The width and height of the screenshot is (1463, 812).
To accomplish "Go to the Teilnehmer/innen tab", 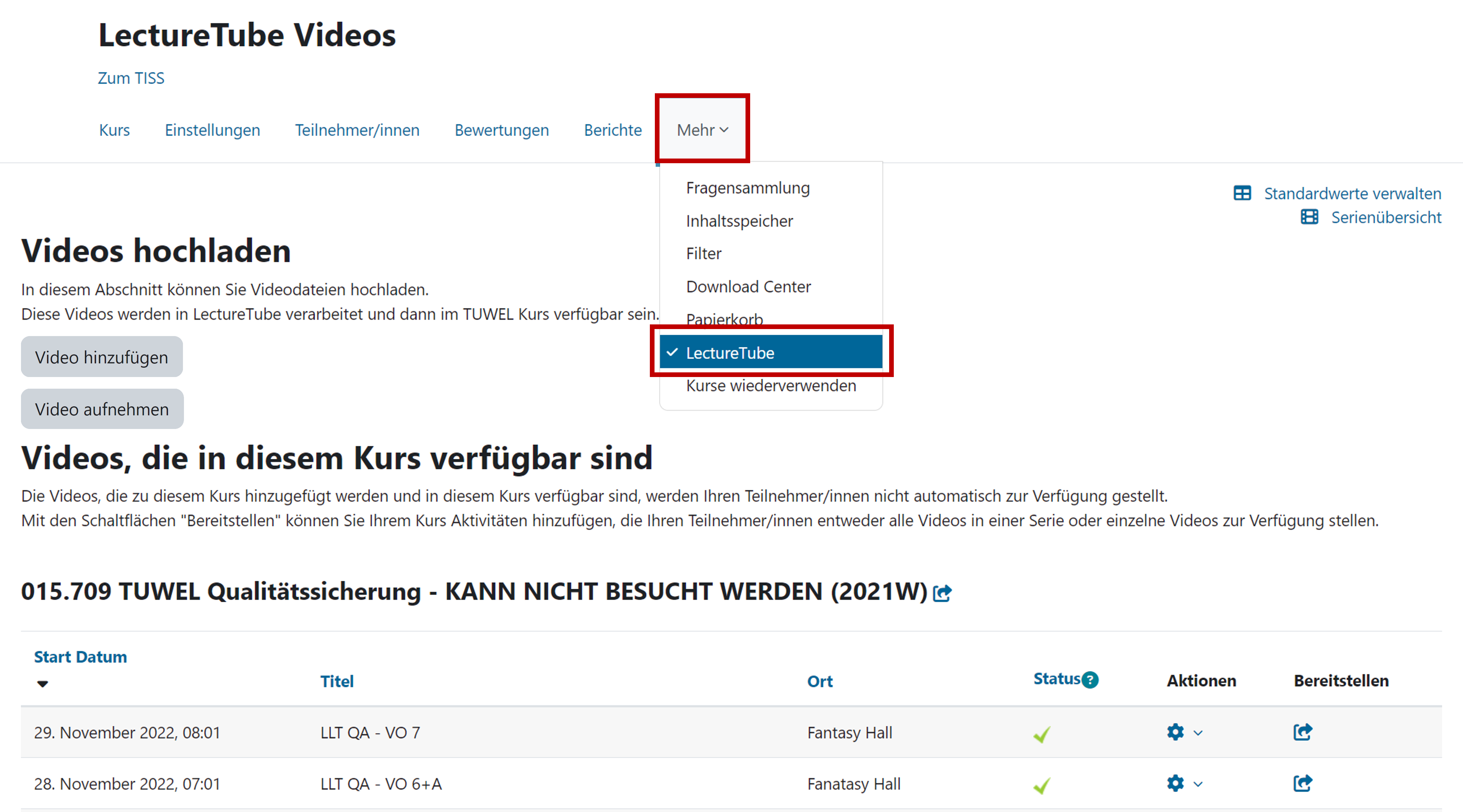I will (357, 130).
